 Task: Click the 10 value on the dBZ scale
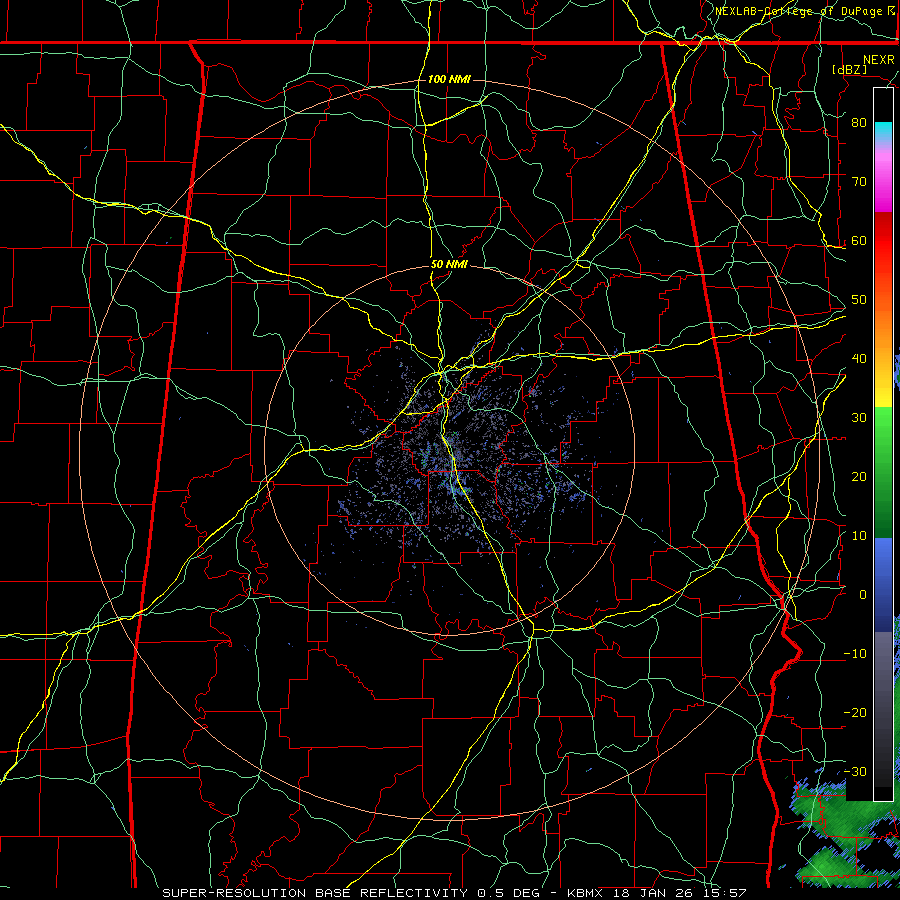(x=859, y=536)
